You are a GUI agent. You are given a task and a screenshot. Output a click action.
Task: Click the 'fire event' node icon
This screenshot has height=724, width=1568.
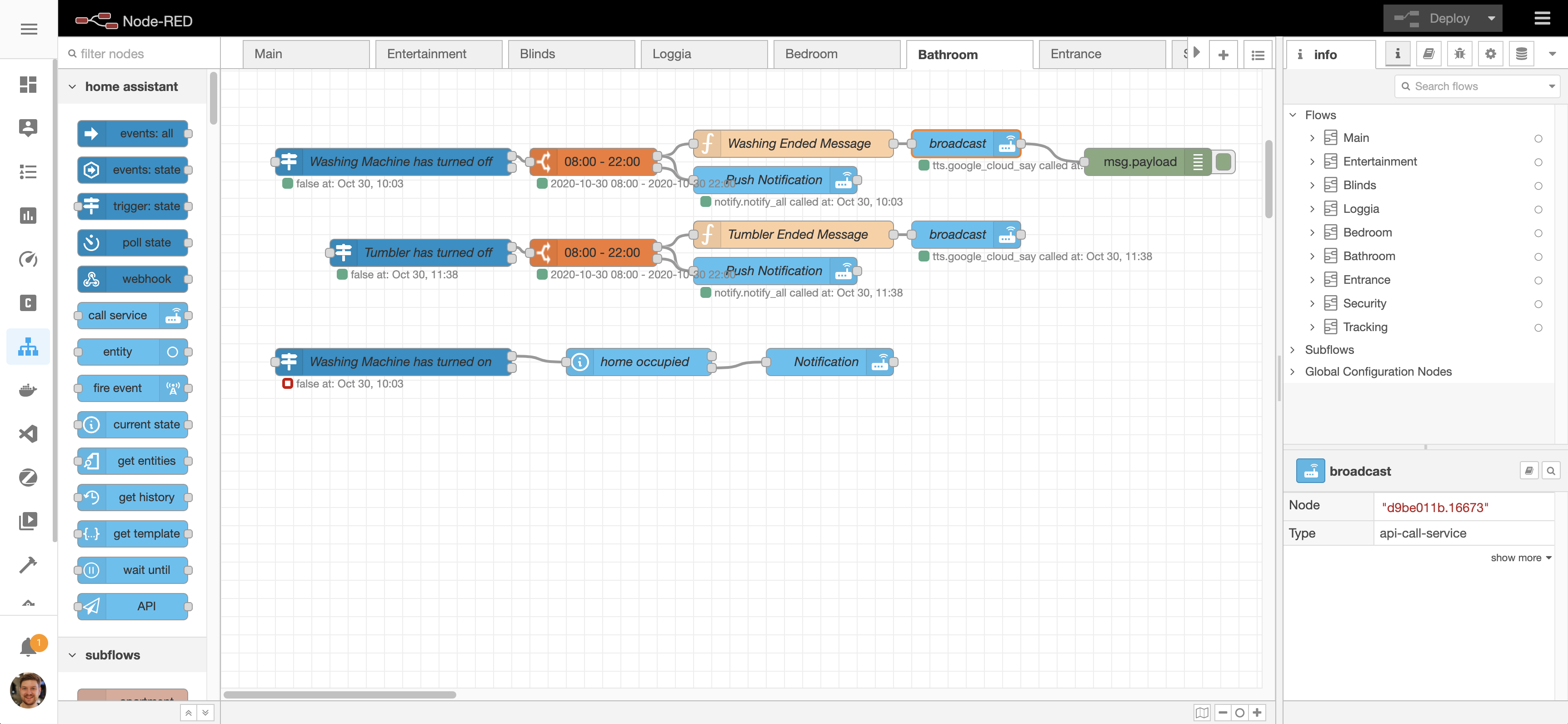tap(174, 388)
